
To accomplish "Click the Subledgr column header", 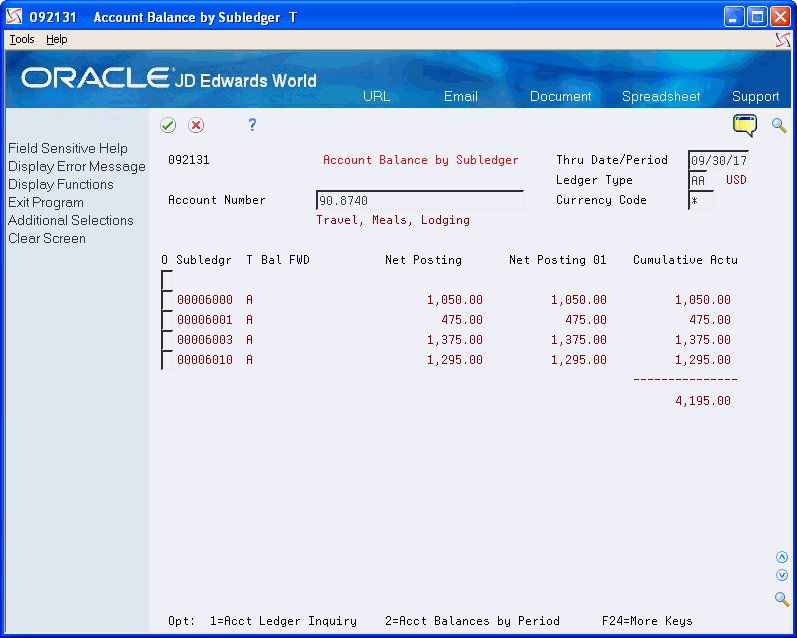I will tap(204, 260).
